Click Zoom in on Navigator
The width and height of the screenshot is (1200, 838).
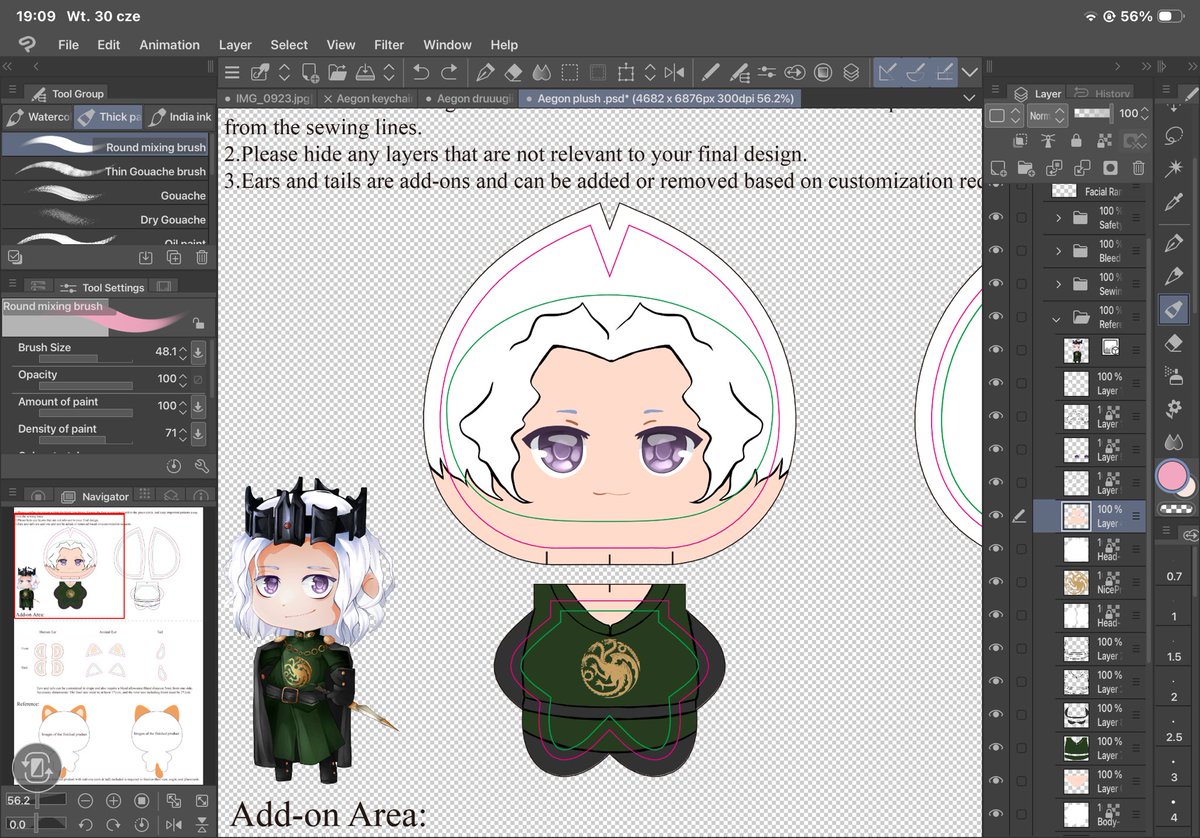pos(114,801)
